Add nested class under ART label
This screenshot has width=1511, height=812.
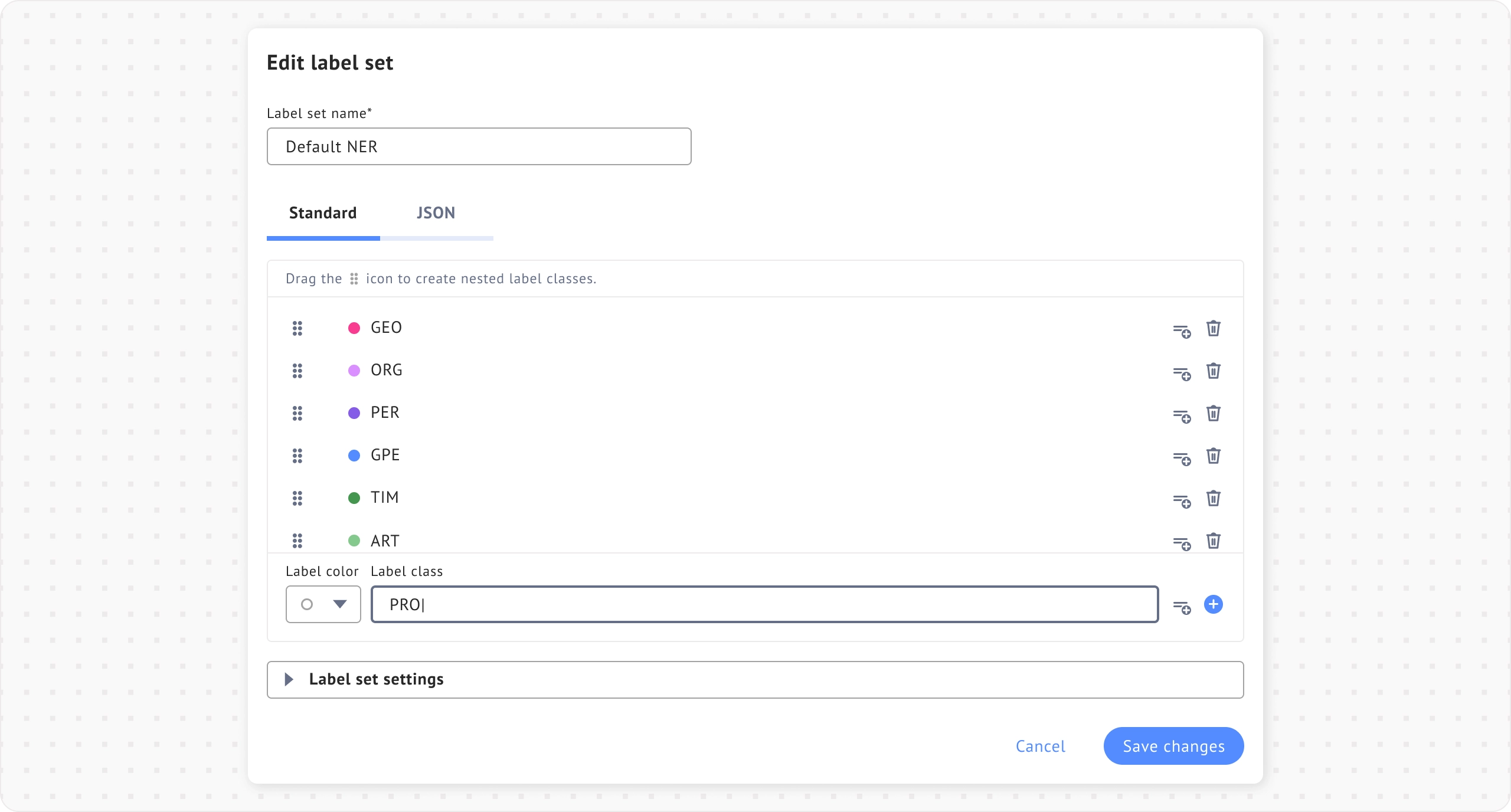(x=1181, y=543)
